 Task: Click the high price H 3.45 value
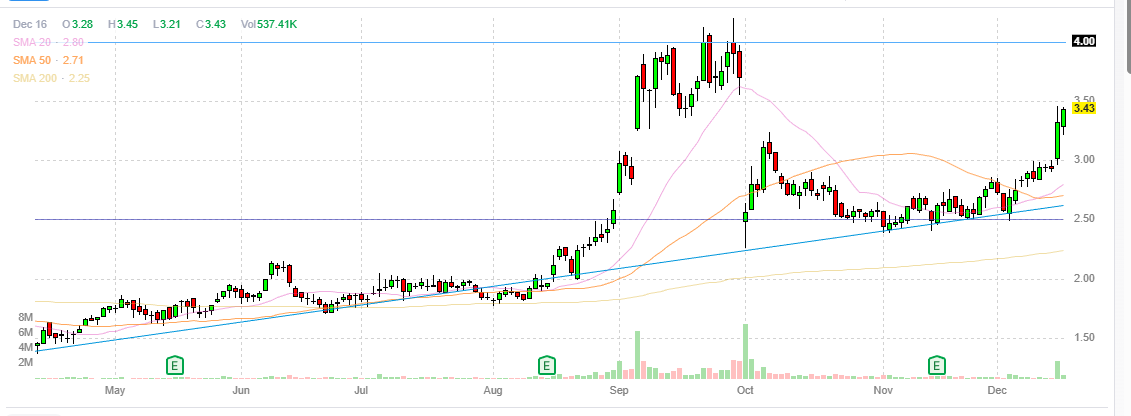pos(123,25)
